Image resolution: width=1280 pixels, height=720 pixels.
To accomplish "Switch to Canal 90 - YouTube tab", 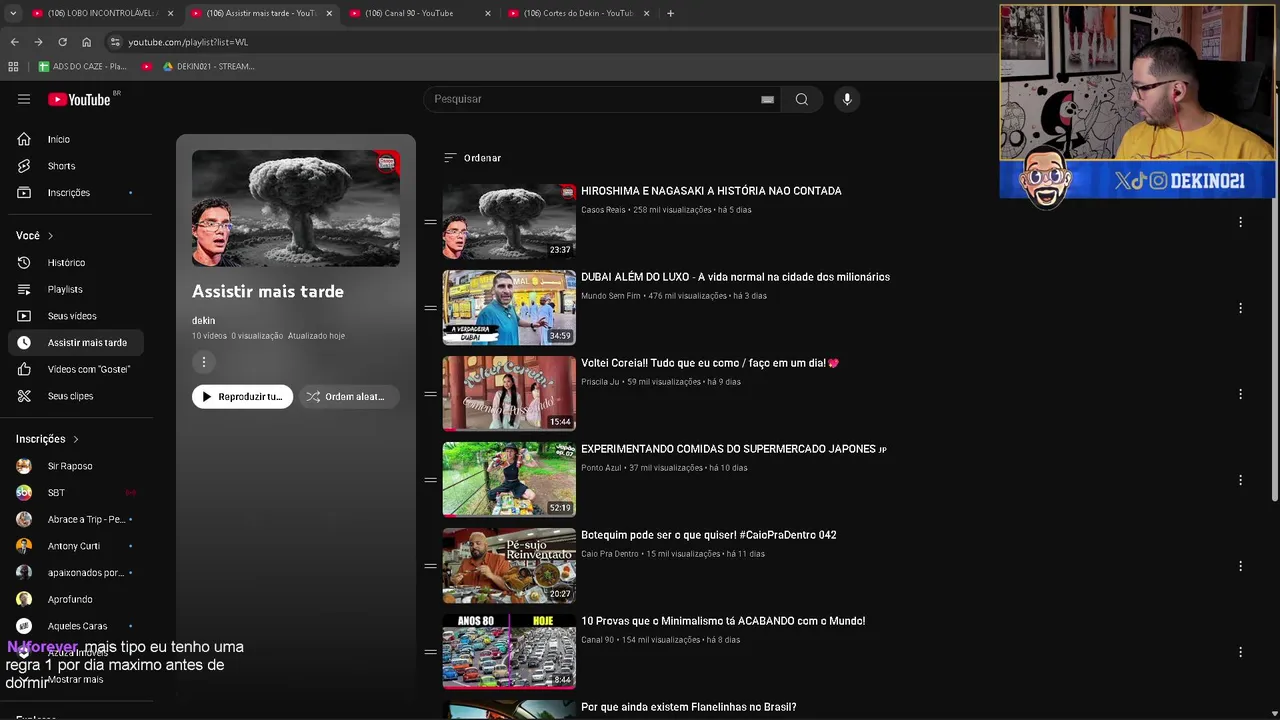I will (x=418, y=13).
